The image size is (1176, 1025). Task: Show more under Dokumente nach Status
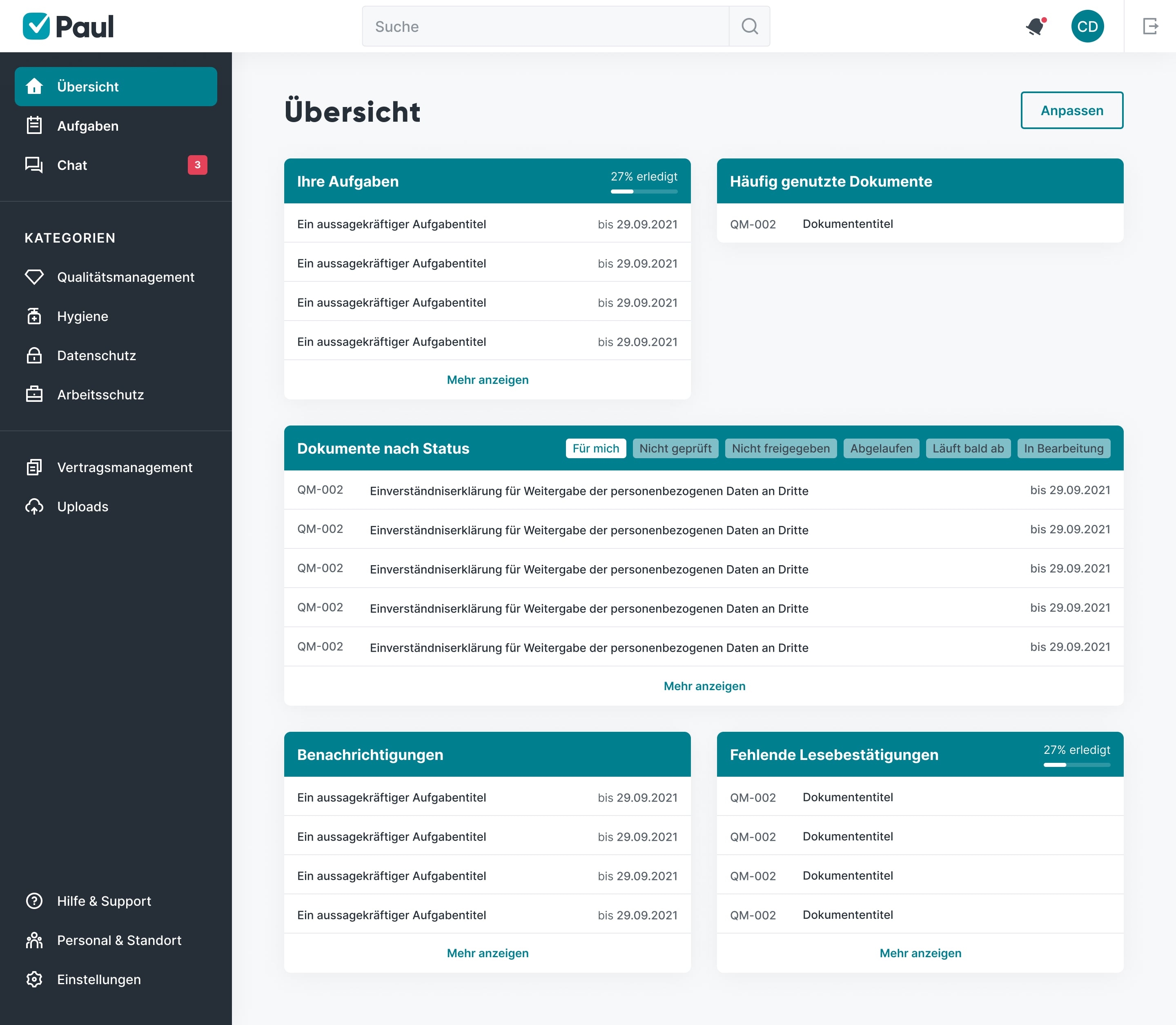704,686
